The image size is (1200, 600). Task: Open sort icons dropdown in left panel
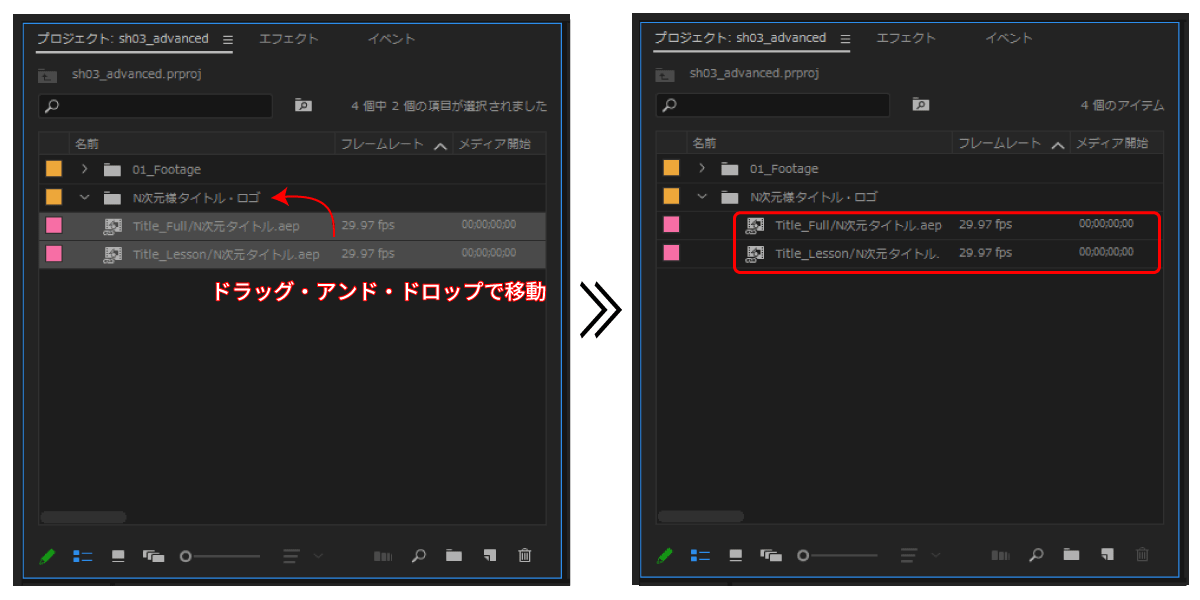(303, 556)
